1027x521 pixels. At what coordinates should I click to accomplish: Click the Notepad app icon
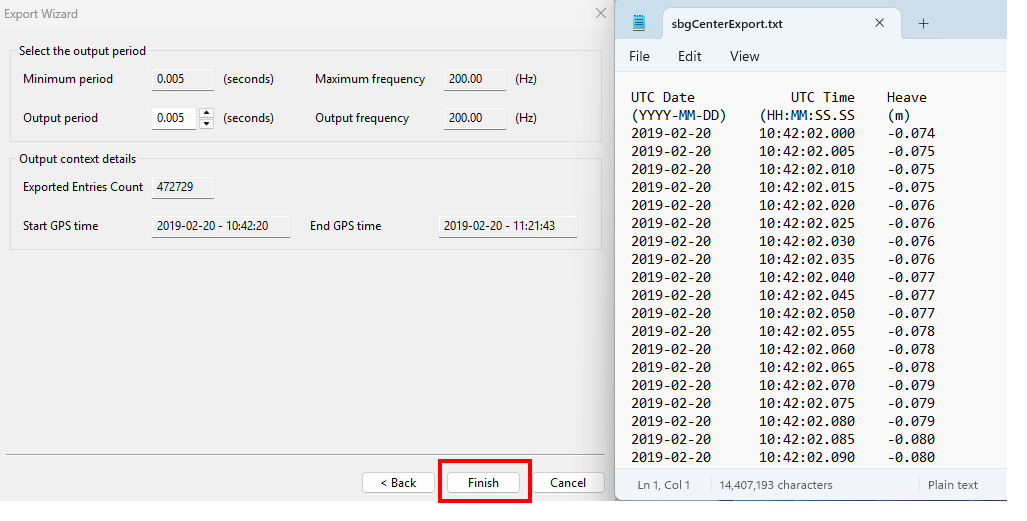639,23
